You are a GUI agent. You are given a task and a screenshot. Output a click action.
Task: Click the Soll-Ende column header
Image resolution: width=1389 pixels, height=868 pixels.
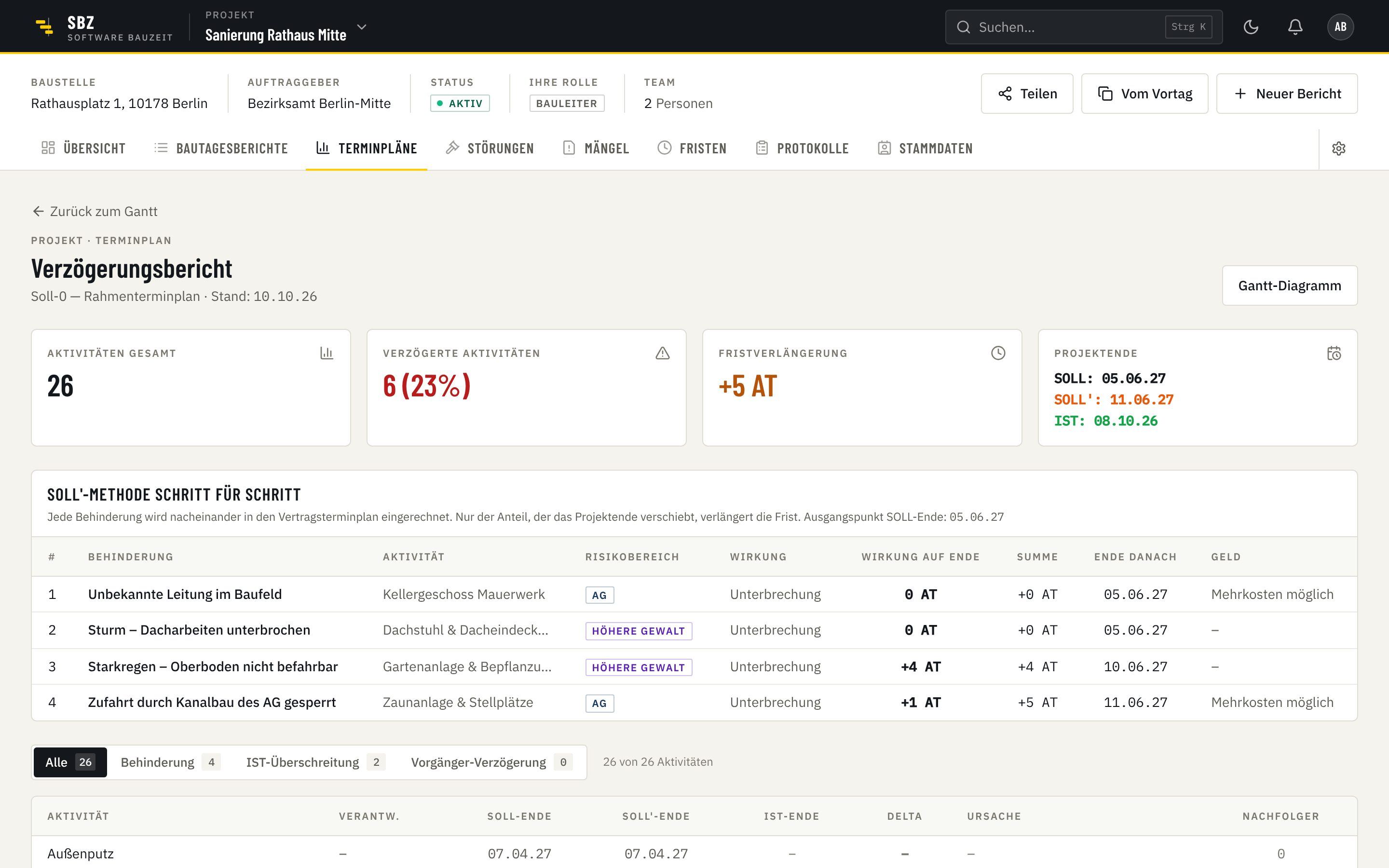519,816
